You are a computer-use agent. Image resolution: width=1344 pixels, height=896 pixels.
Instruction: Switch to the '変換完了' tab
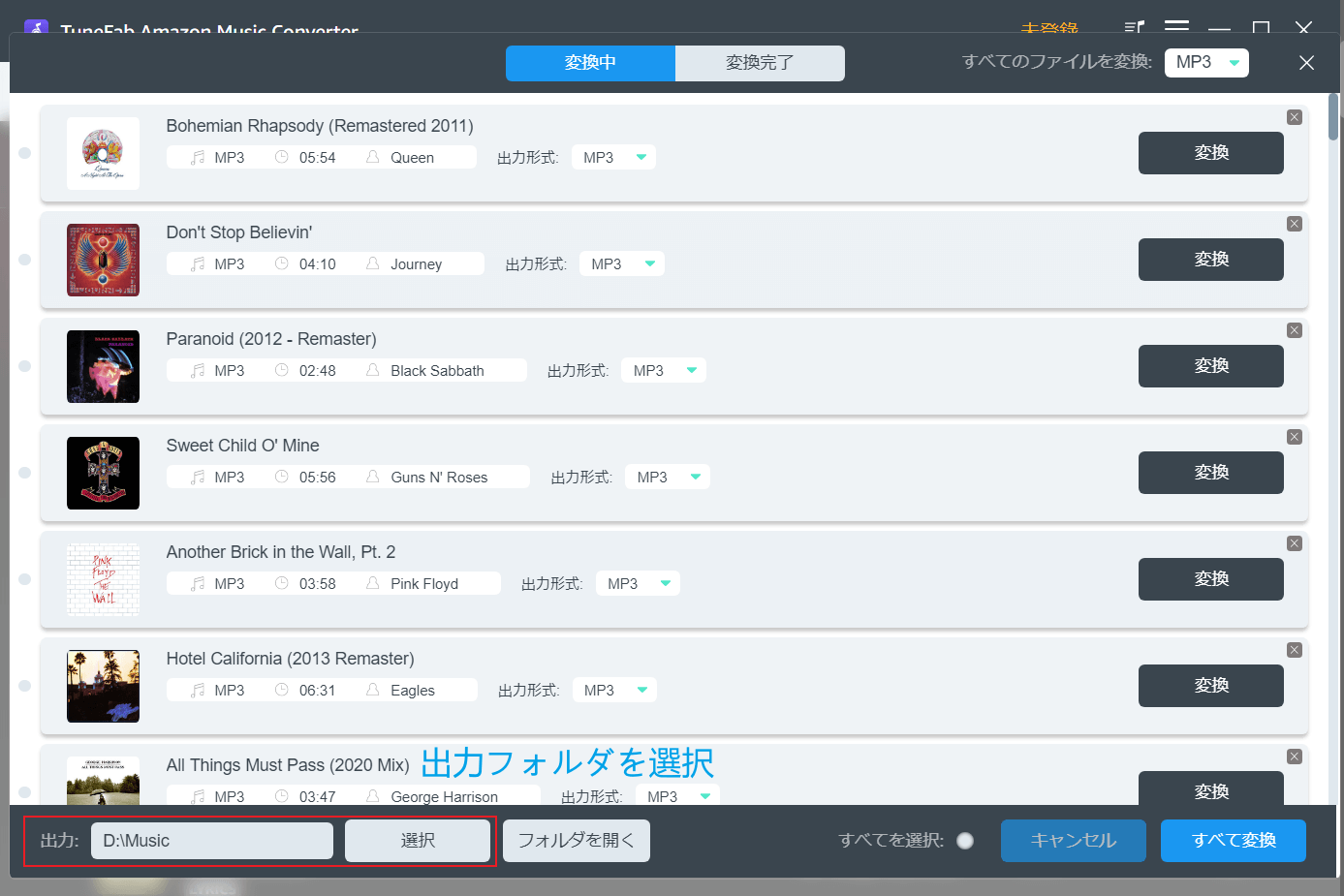[760, 63]
